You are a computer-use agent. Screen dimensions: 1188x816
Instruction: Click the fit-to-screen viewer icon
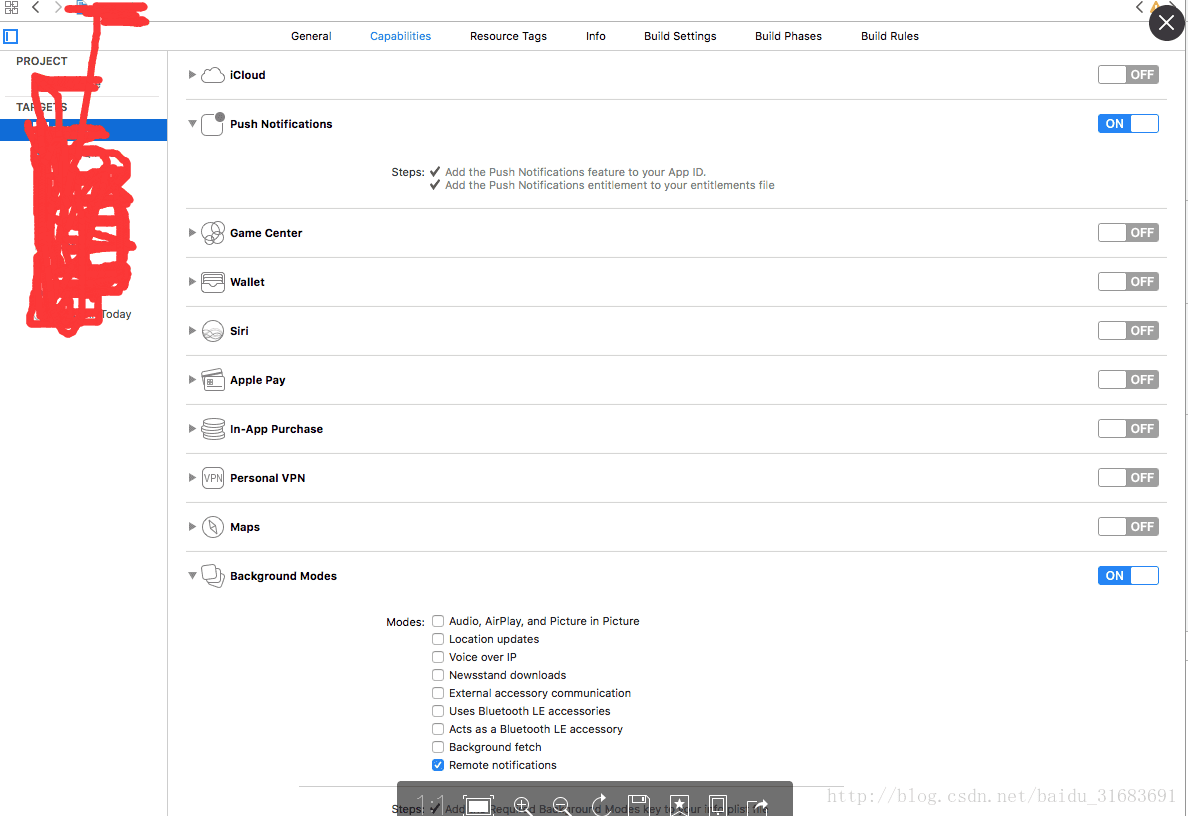[x=478, y=805]
